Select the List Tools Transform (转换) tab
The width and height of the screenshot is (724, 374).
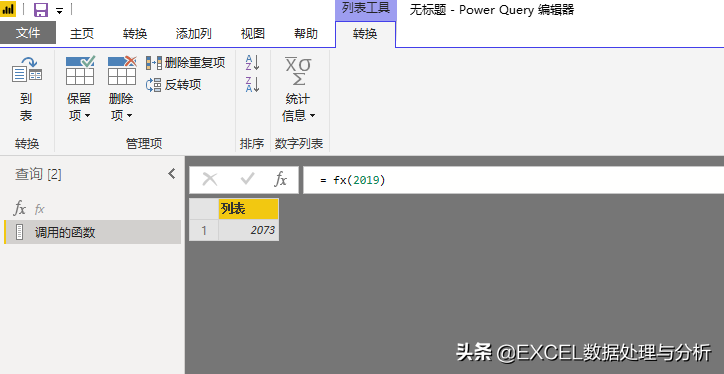(365, 34)
